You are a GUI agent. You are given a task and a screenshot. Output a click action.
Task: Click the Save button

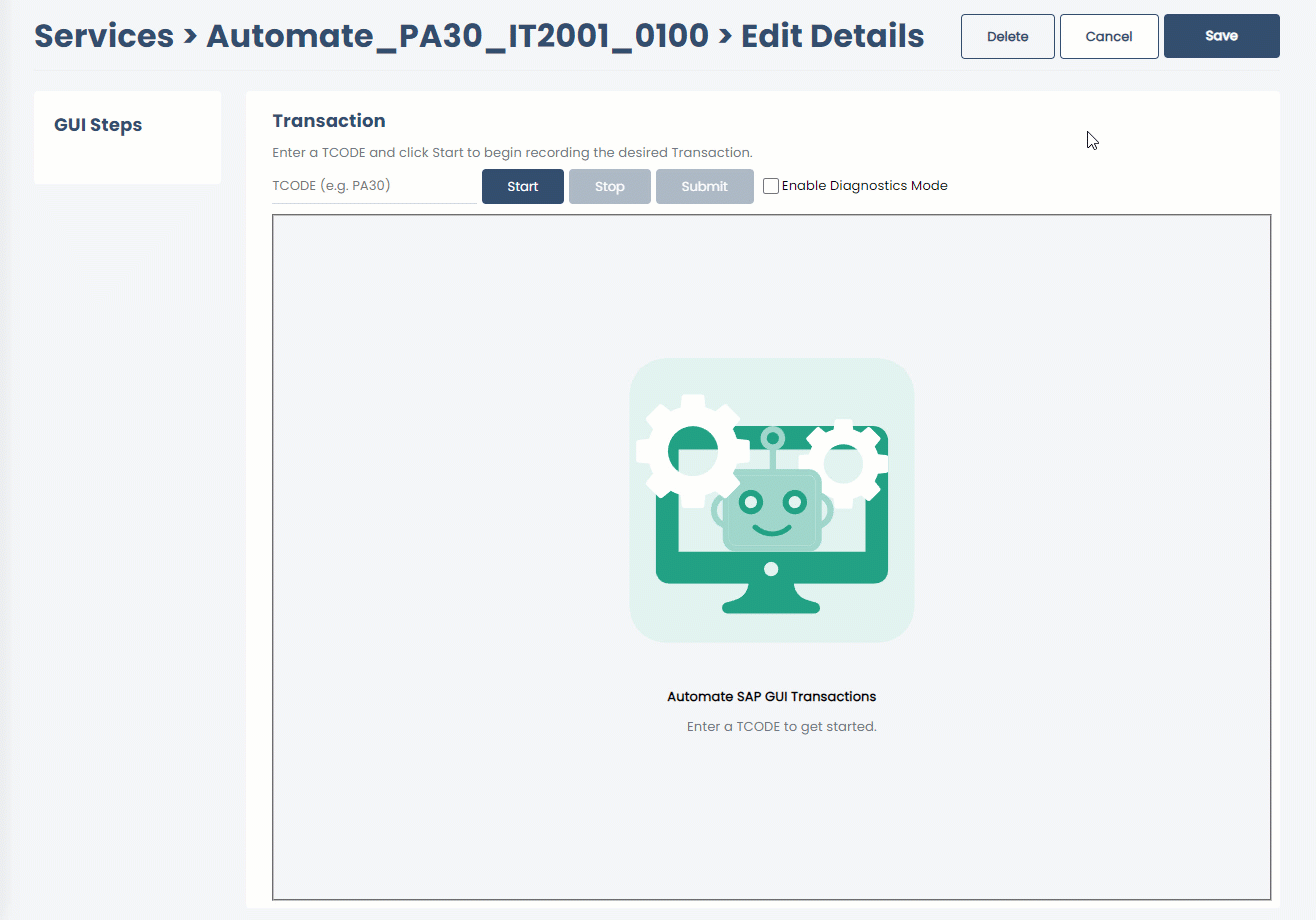(1221, 36)
